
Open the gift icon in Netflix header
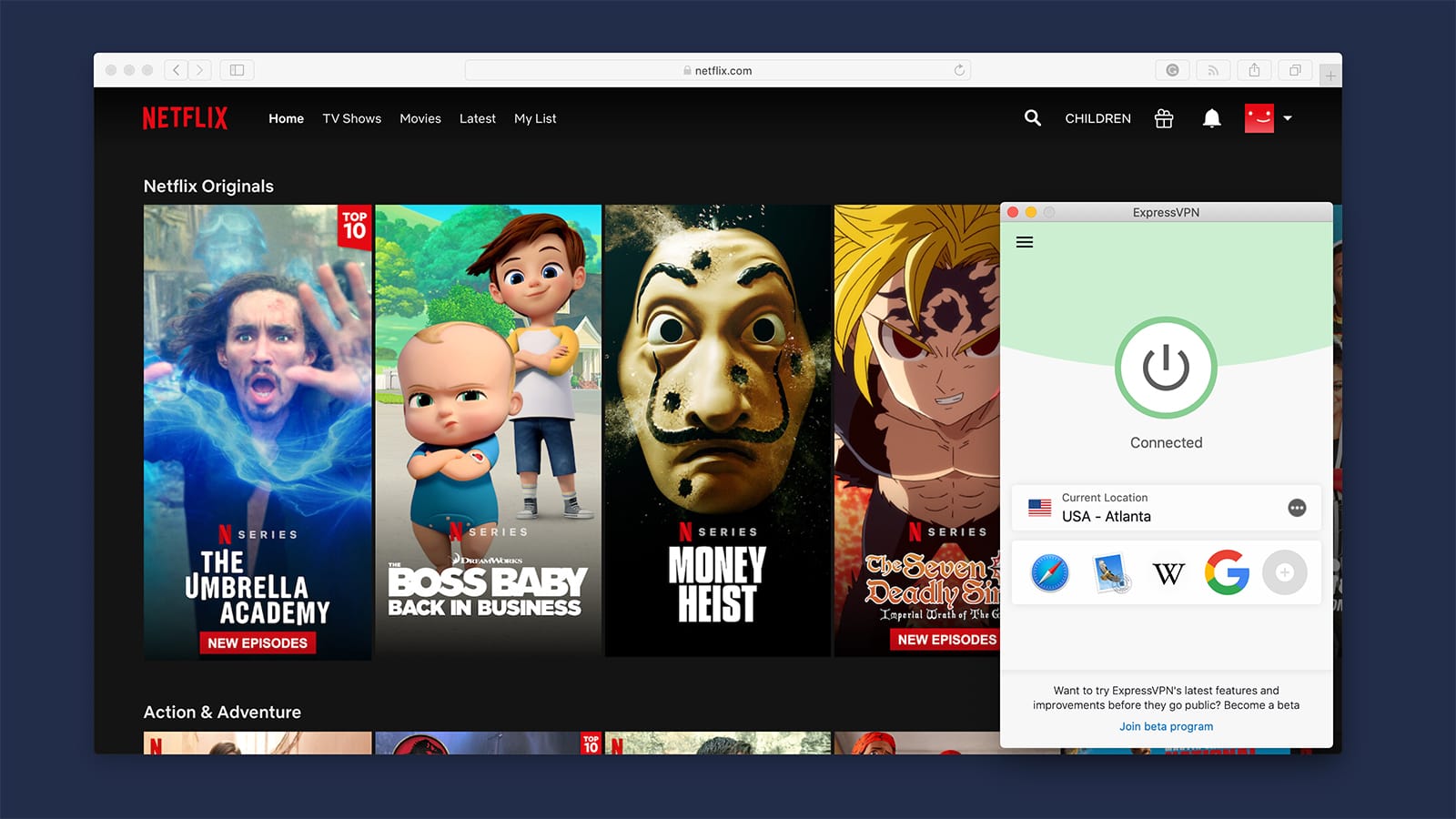click(1164, 118)
